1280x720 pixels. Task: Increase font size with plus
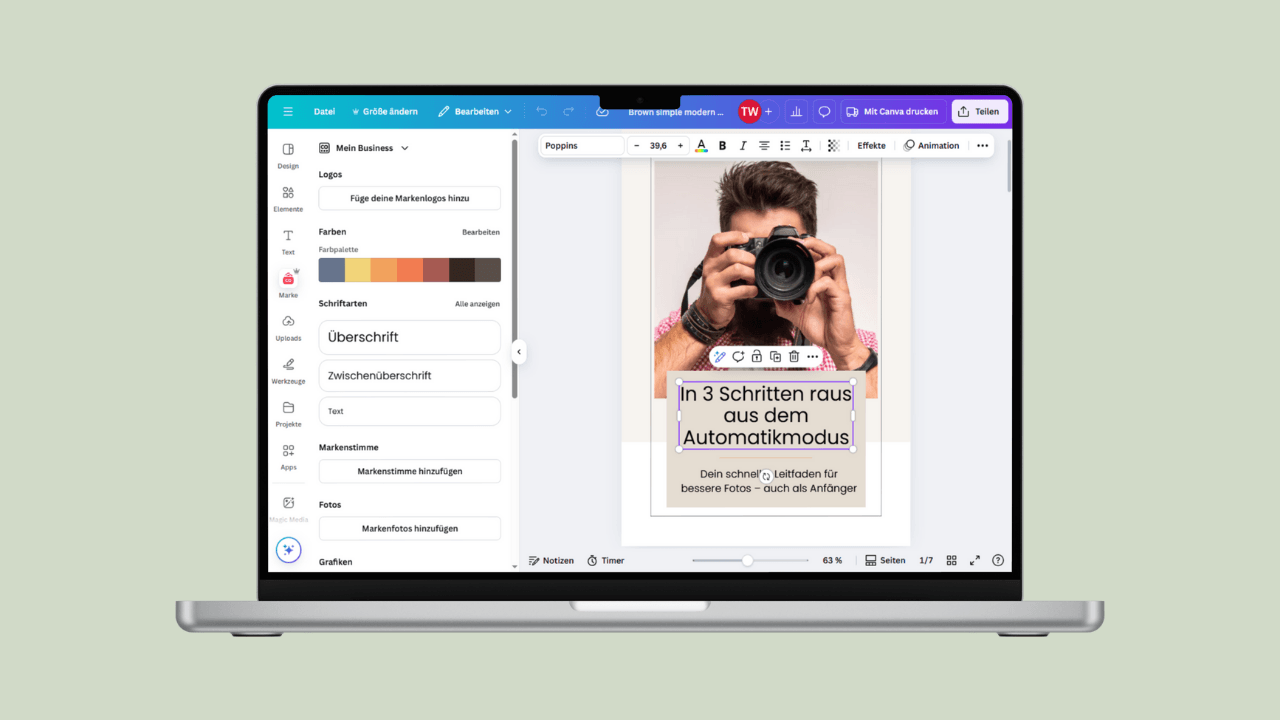pyautogui.click(x=680, y=146)
